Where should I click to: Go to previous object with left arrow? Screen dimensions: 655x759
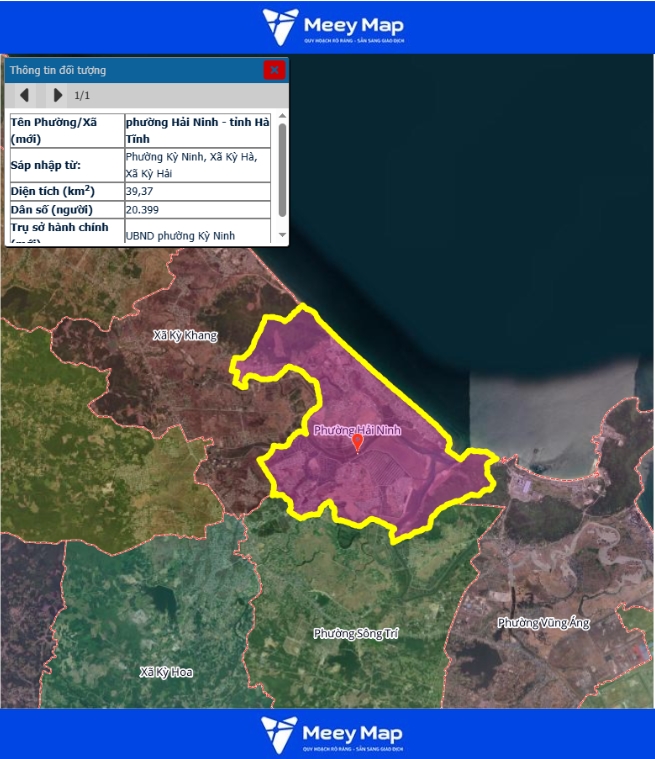[x=25, y=95]
